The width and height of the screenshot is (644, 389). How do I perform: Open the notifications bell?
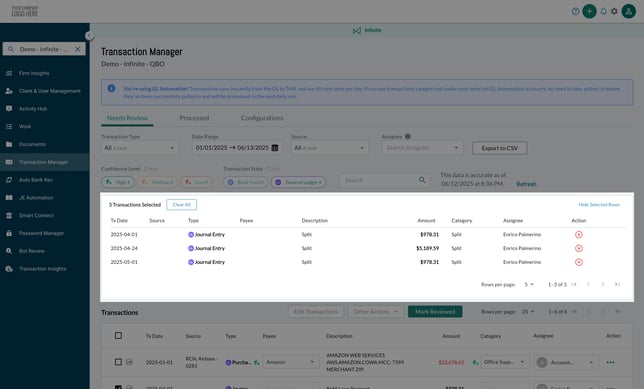(603, 12)
